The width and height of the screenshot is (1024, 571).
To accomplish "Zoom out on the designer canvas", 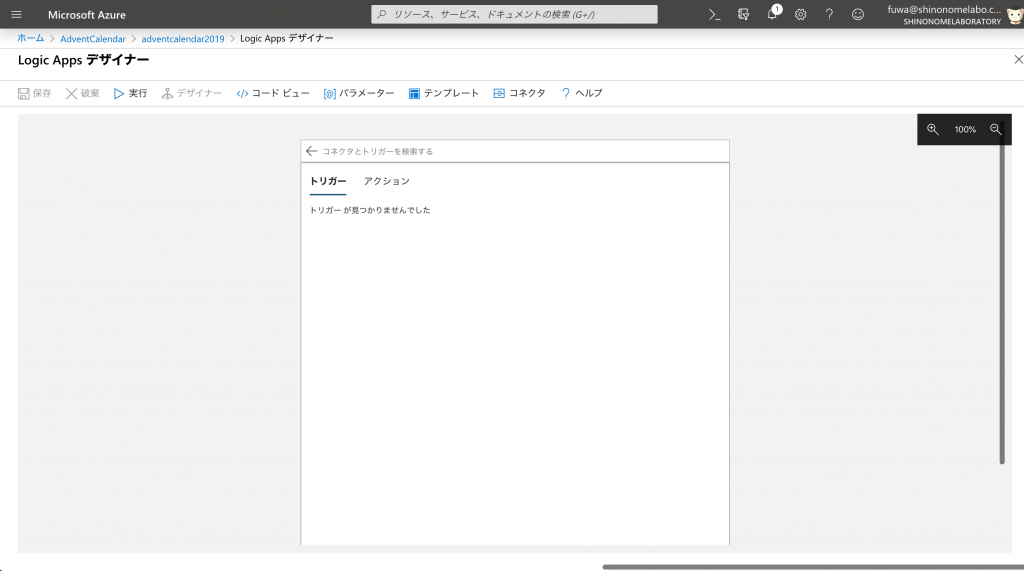I will pos(995,129).
